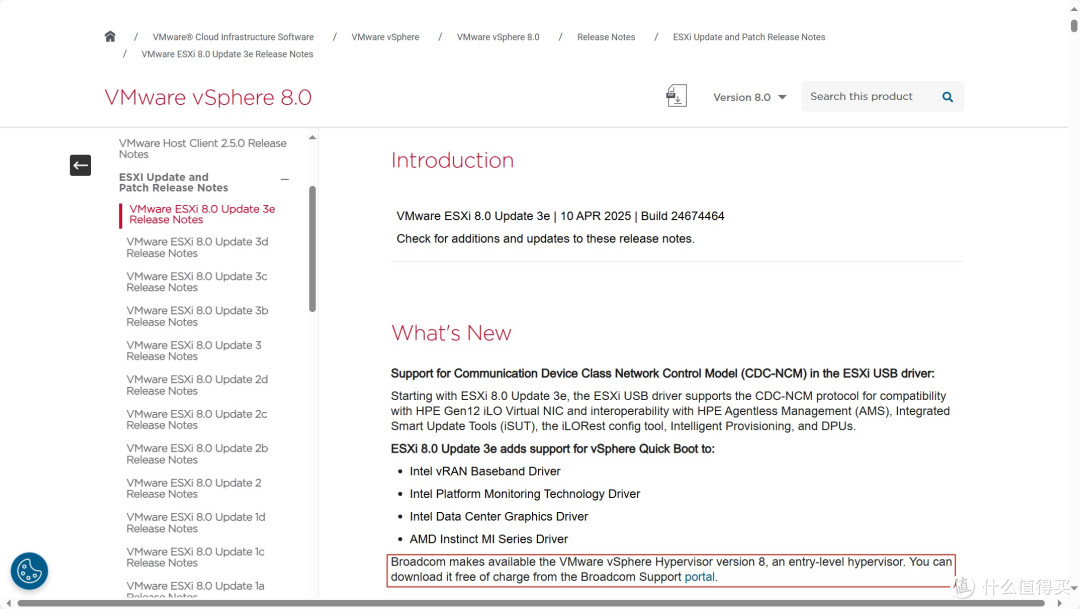Click the sidebar vertical scrollbar thumb
This screenshot has height=609, width=1080.
click(312, 249)
